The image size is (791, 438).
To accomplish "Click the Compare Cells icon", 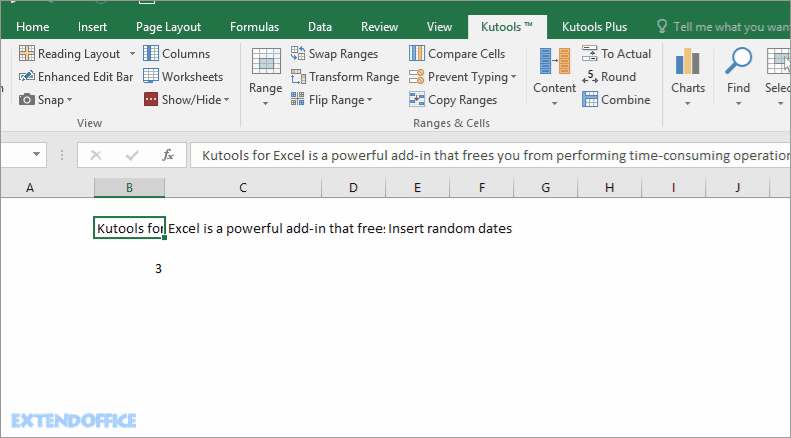I will pyautogui.click(x=417, y=53).
